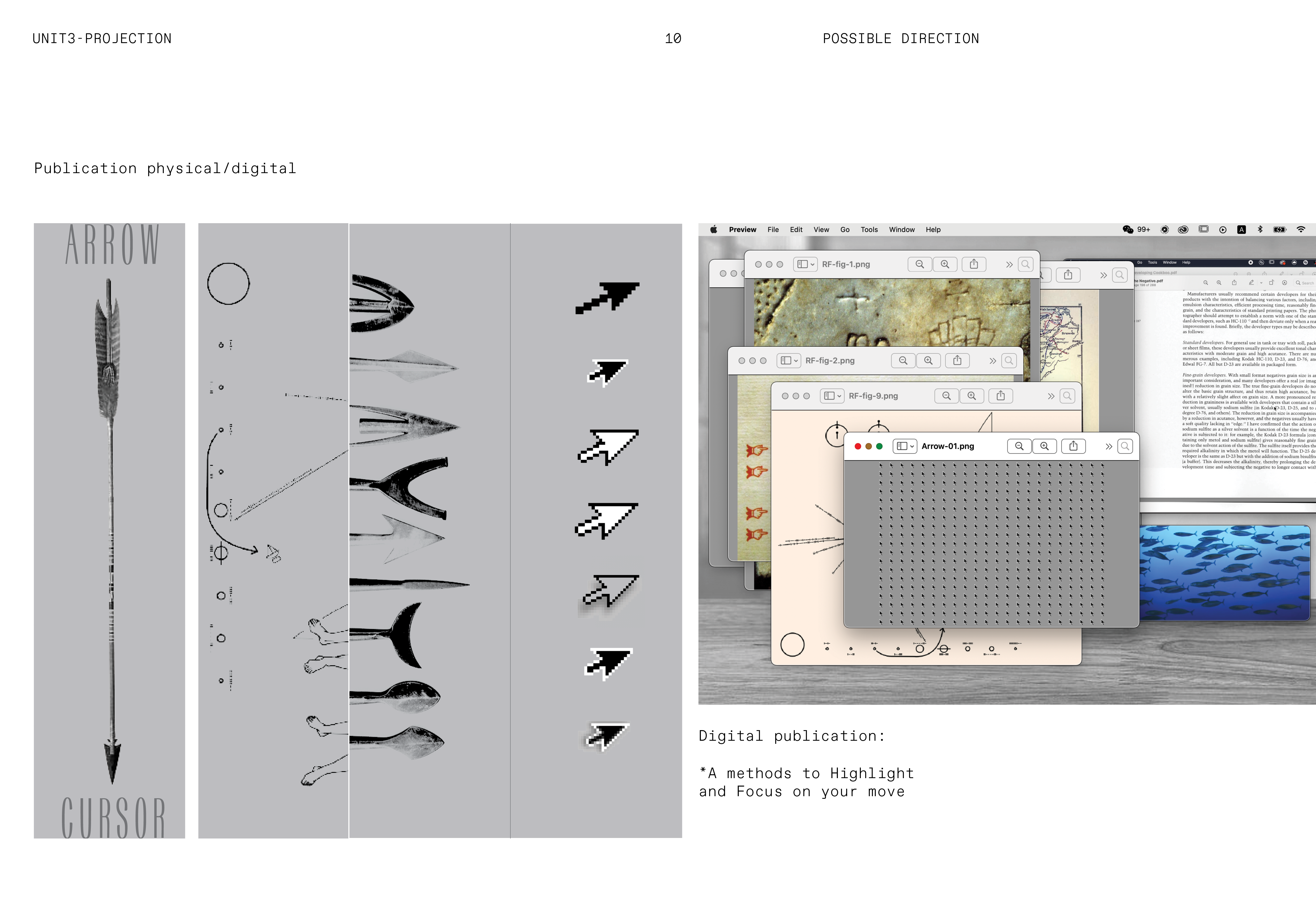
Task: Expand toolbar overflow chevrons in Arrow-01.png
Action: pos(1109,446)
